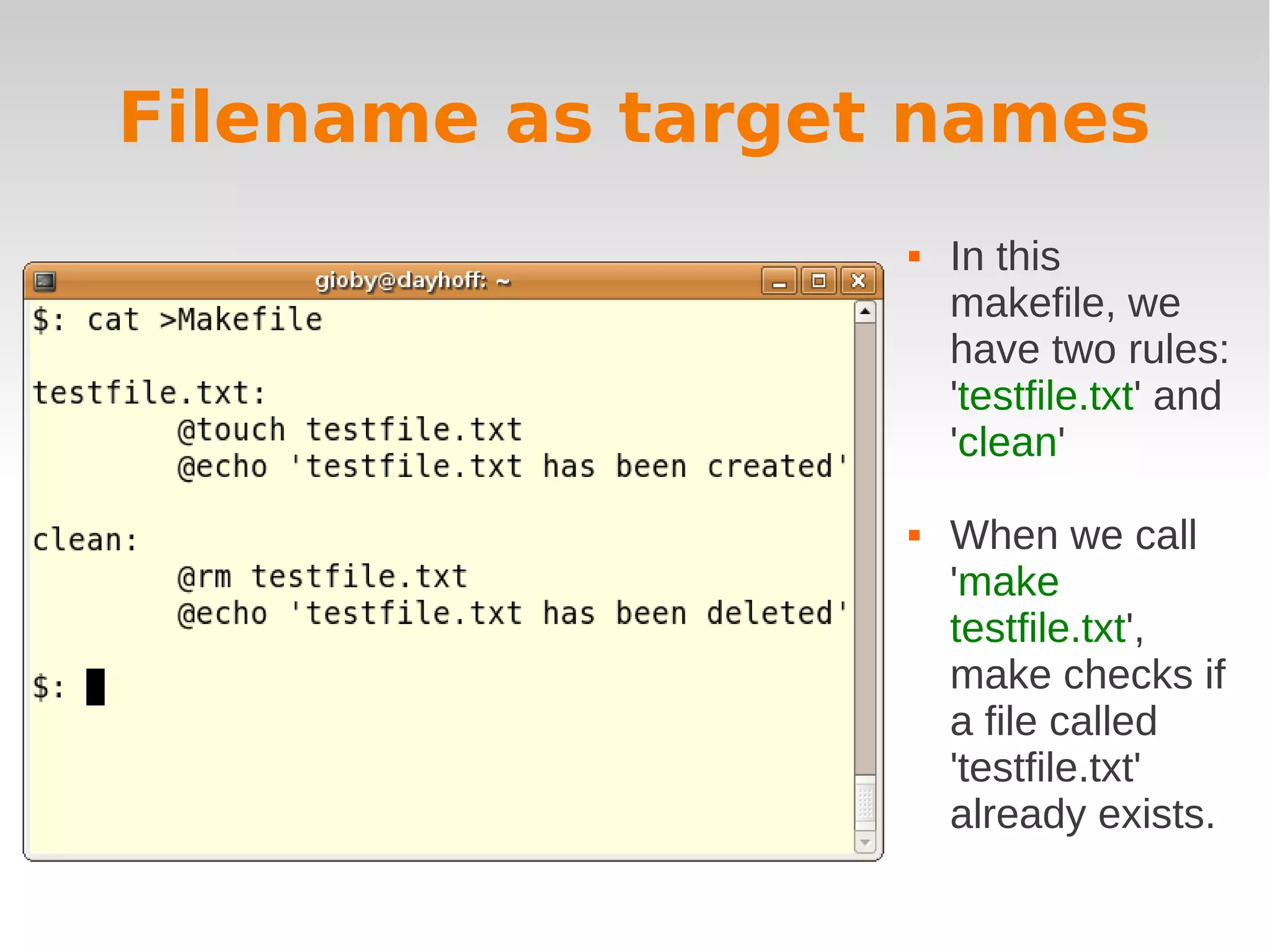The image size is (1270, 952).
Task: Click the first orange bullet marker
Action: [913, 257]
